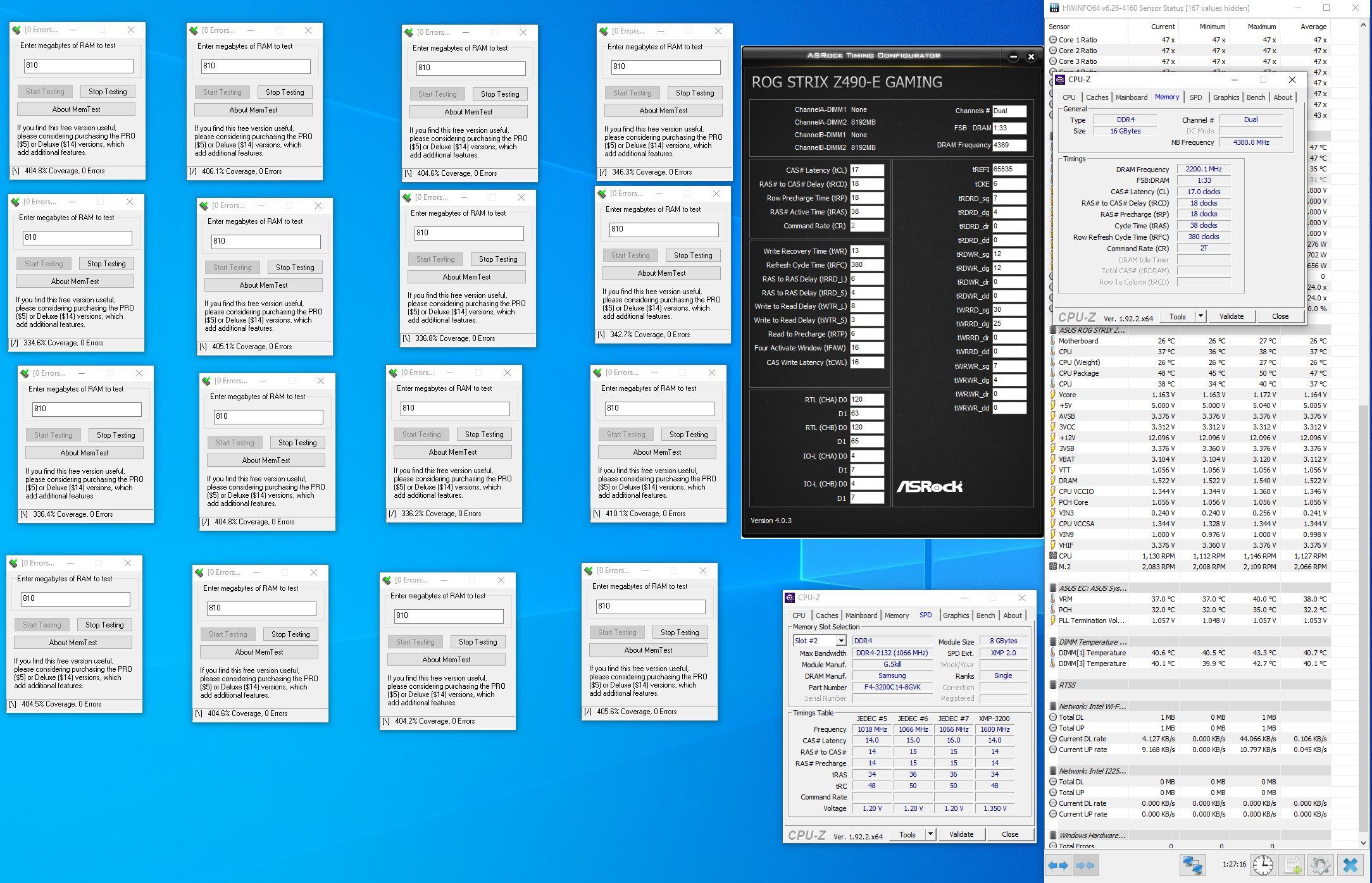Open Bench tab in CPU-Z SPD window
The width and height of the screenshot is (1372, 883).
pyautogui.click(x=985, y=615)
